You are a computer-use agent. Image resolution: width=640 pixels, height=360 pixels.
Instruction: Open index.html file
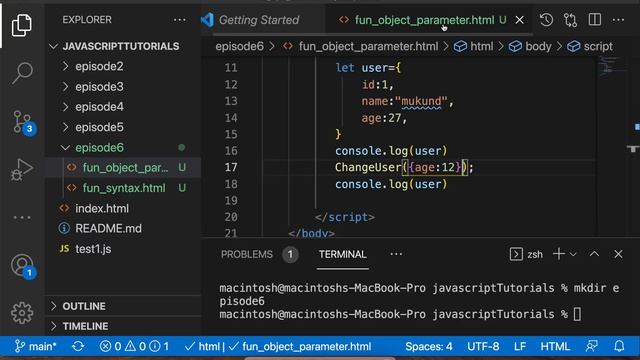click(102, 209)
